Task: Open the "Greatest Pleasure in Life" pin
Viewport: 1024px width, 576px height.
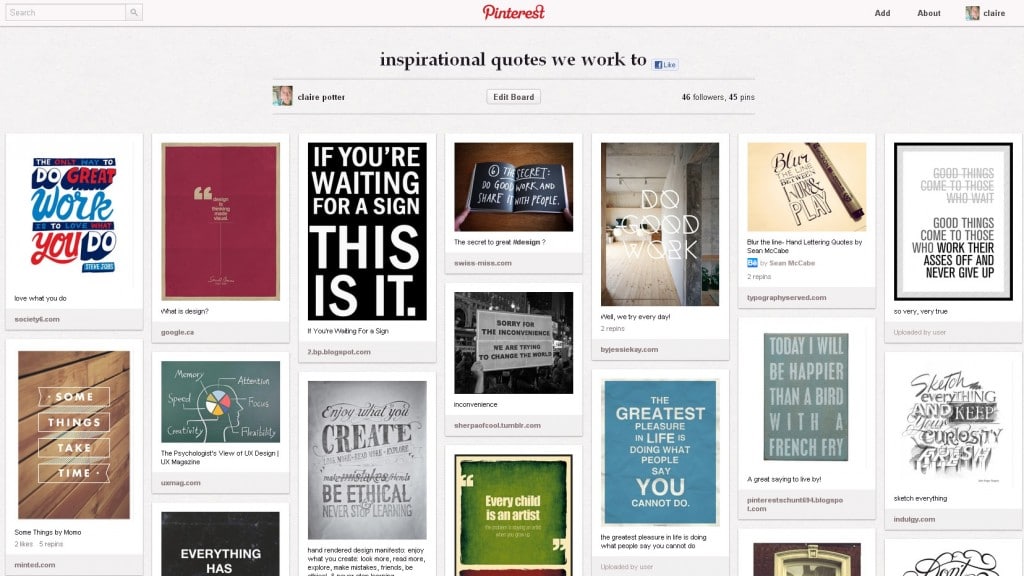Action: (660, 452)
